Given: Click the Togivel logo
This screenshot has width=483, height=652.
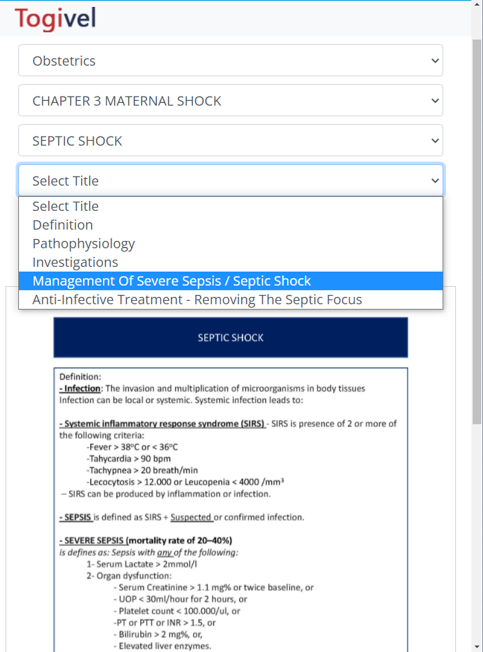Looking at the screenshot, I should coord(55,18).
